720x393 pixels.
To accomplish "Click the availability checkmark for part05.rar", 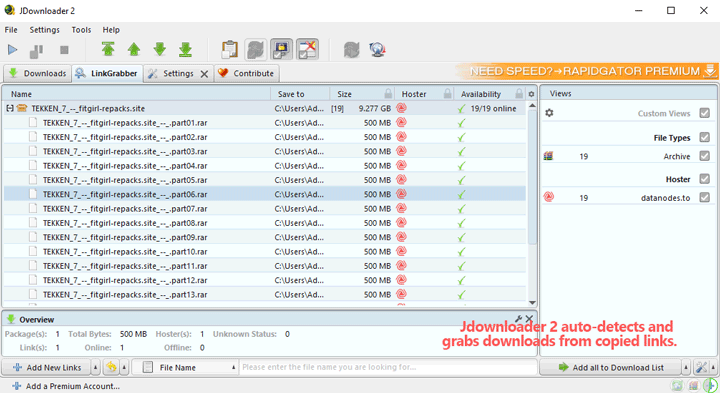I will click(461, 180).
